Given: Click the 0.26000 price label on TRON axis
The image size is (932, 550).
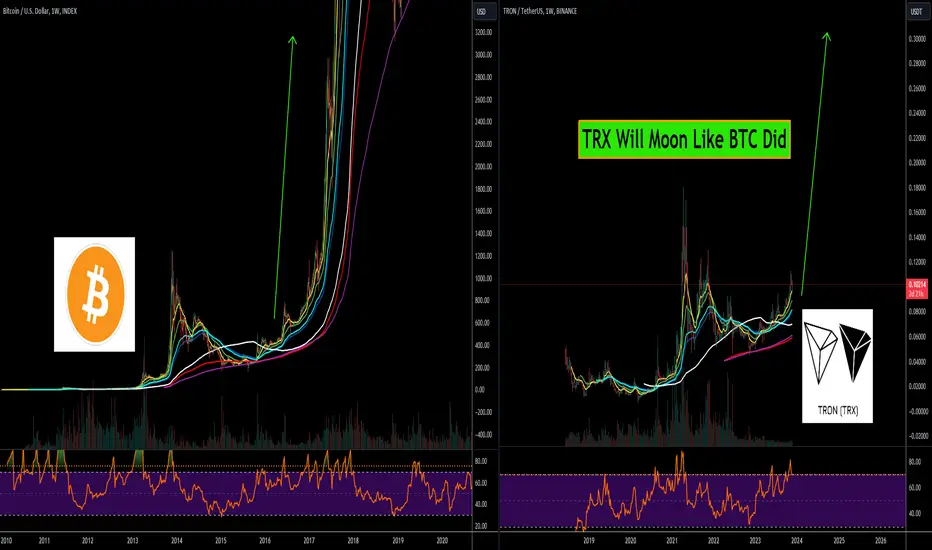Looking at the screenshot, I should tap(918, 89).
